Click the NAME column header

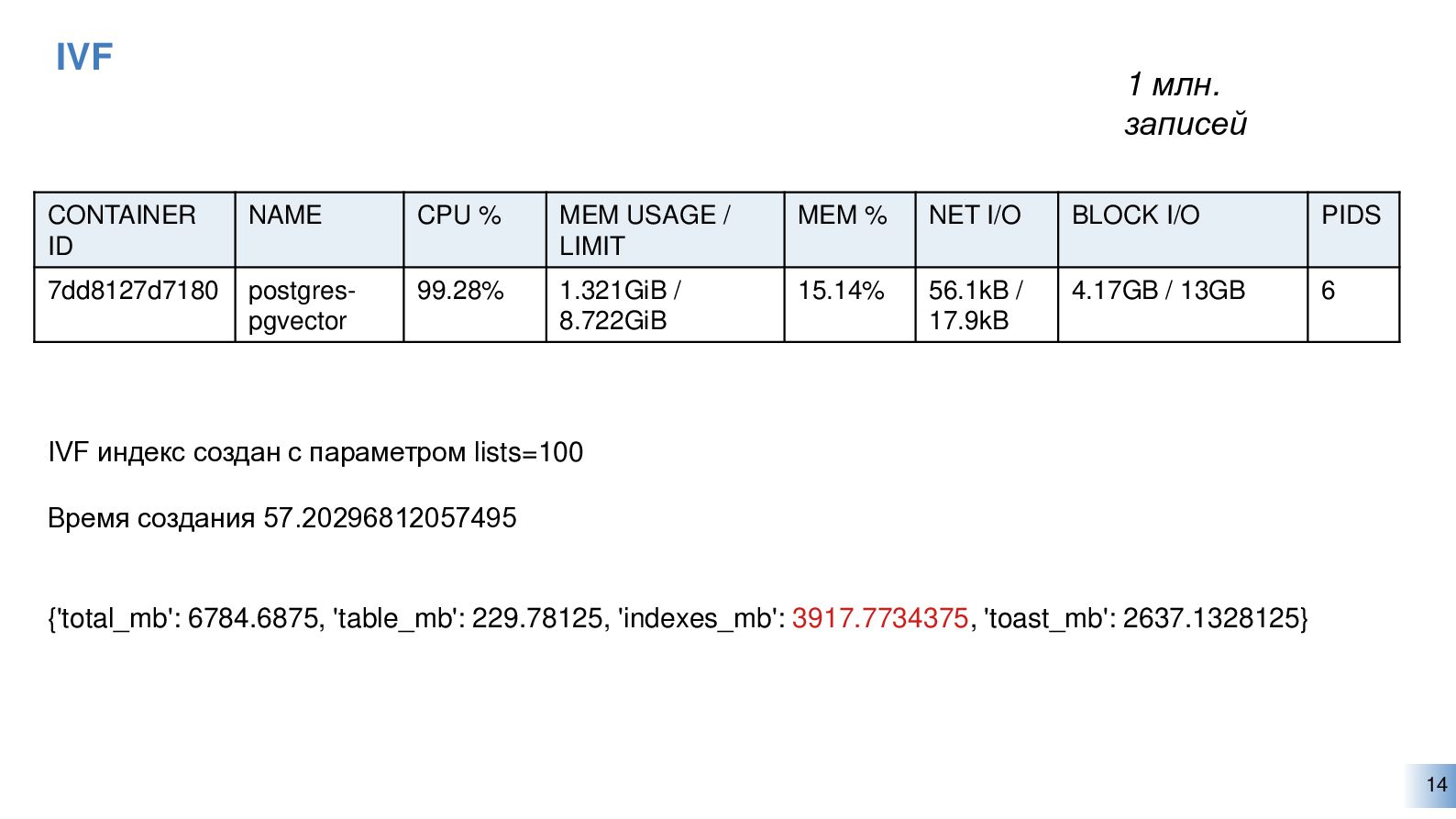(319, 230)
